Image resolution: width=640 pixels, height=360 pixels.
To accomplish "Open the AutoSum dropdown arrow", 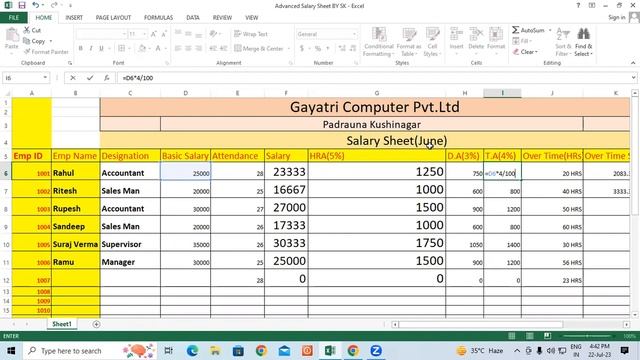I will (x=550, y=30).
